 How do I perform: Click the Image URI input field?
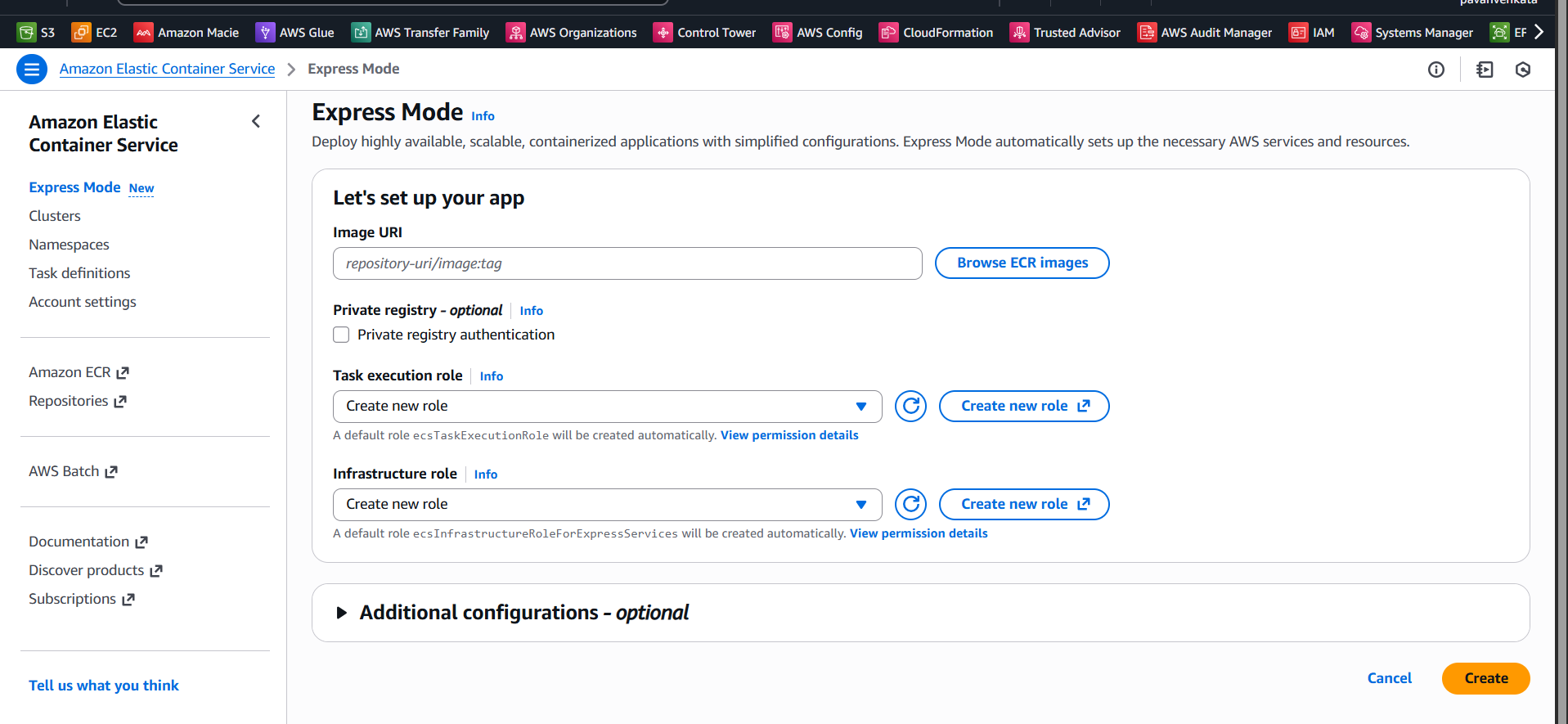point(627,263)
